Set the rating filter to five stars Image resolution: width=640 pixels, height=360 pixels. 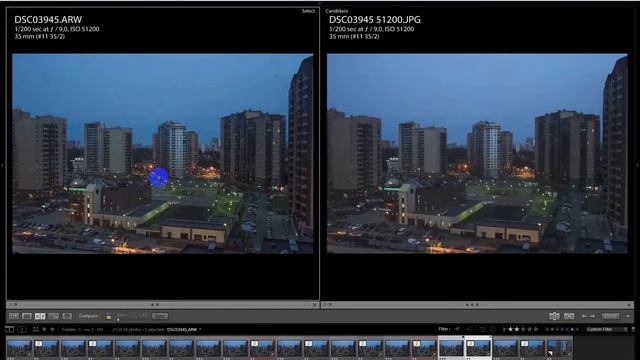(x=536, y=329)
